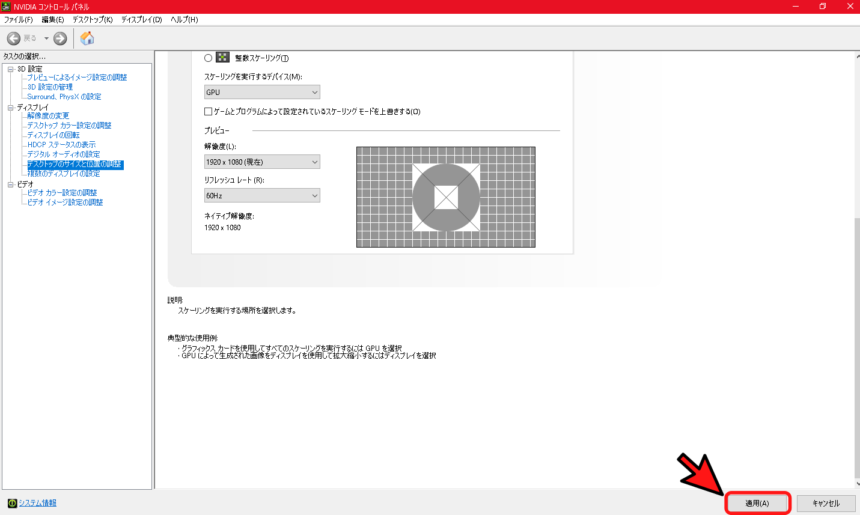Minimize the NVIDIA Control Panel window
The image size is (860, 515).
pos(796,7)
